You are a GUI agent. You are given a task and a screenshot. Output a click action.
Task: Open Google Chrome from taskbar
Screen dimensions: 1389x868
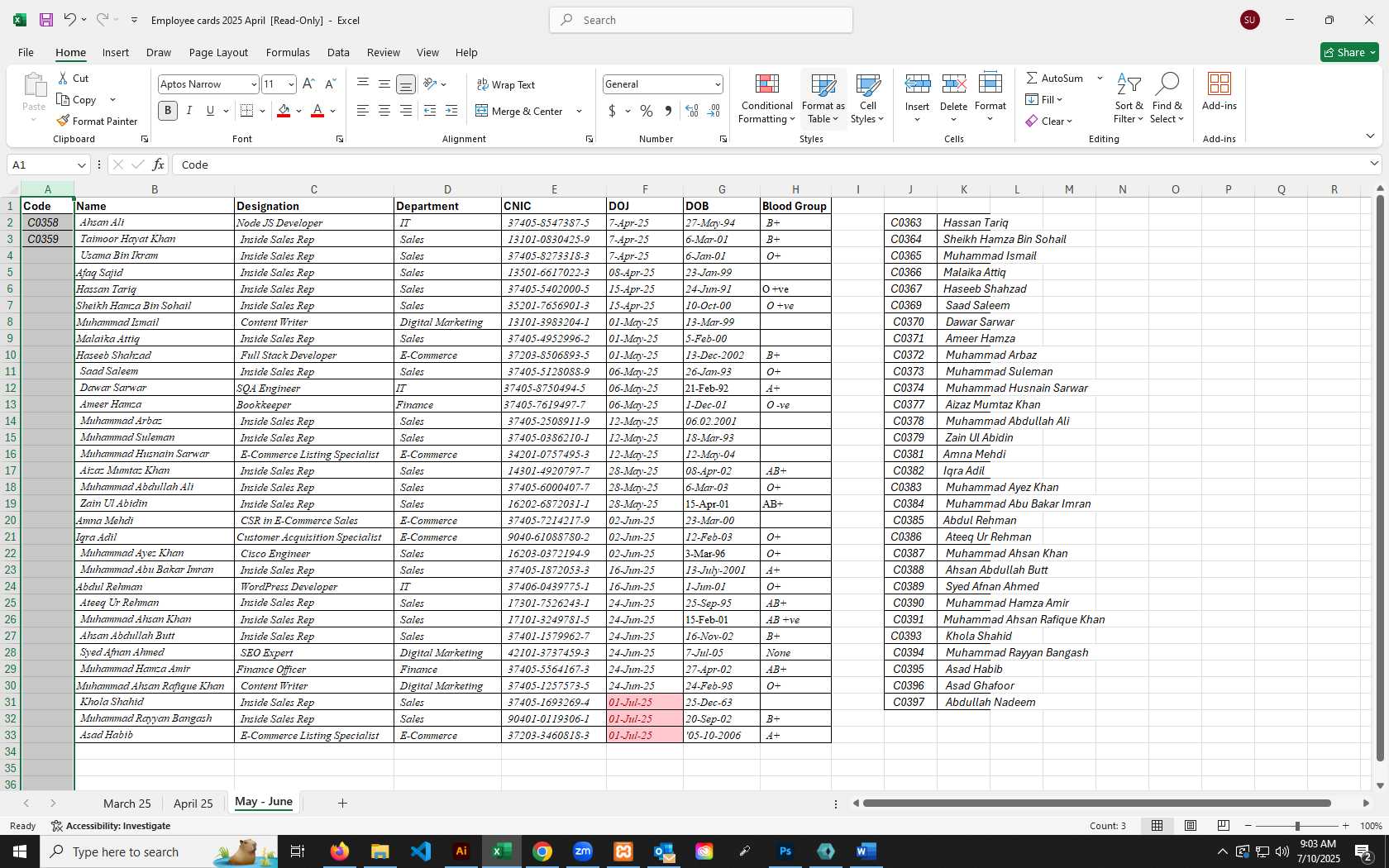click(542, 851)
